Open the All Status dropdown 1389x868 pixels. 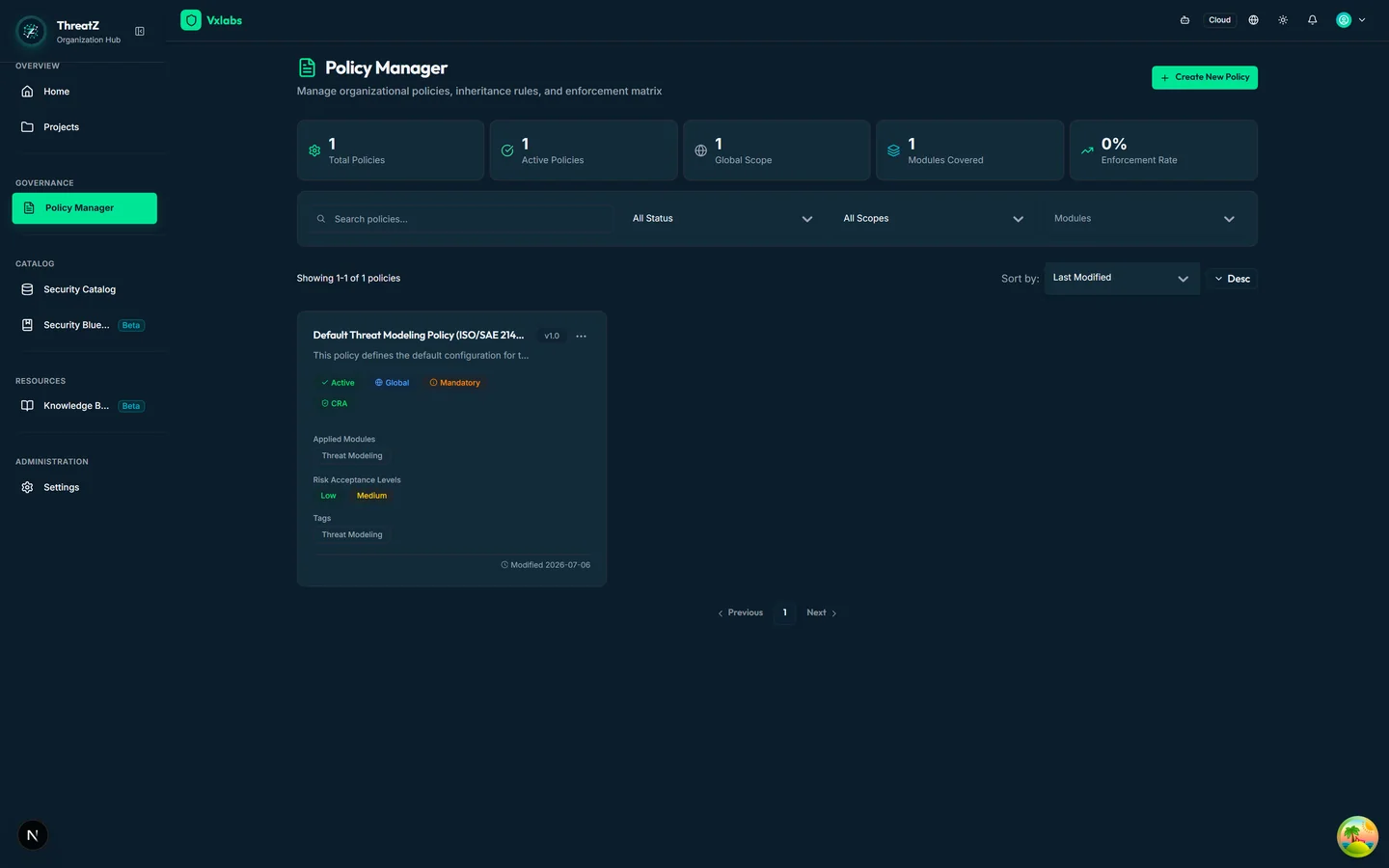[722, 219]
